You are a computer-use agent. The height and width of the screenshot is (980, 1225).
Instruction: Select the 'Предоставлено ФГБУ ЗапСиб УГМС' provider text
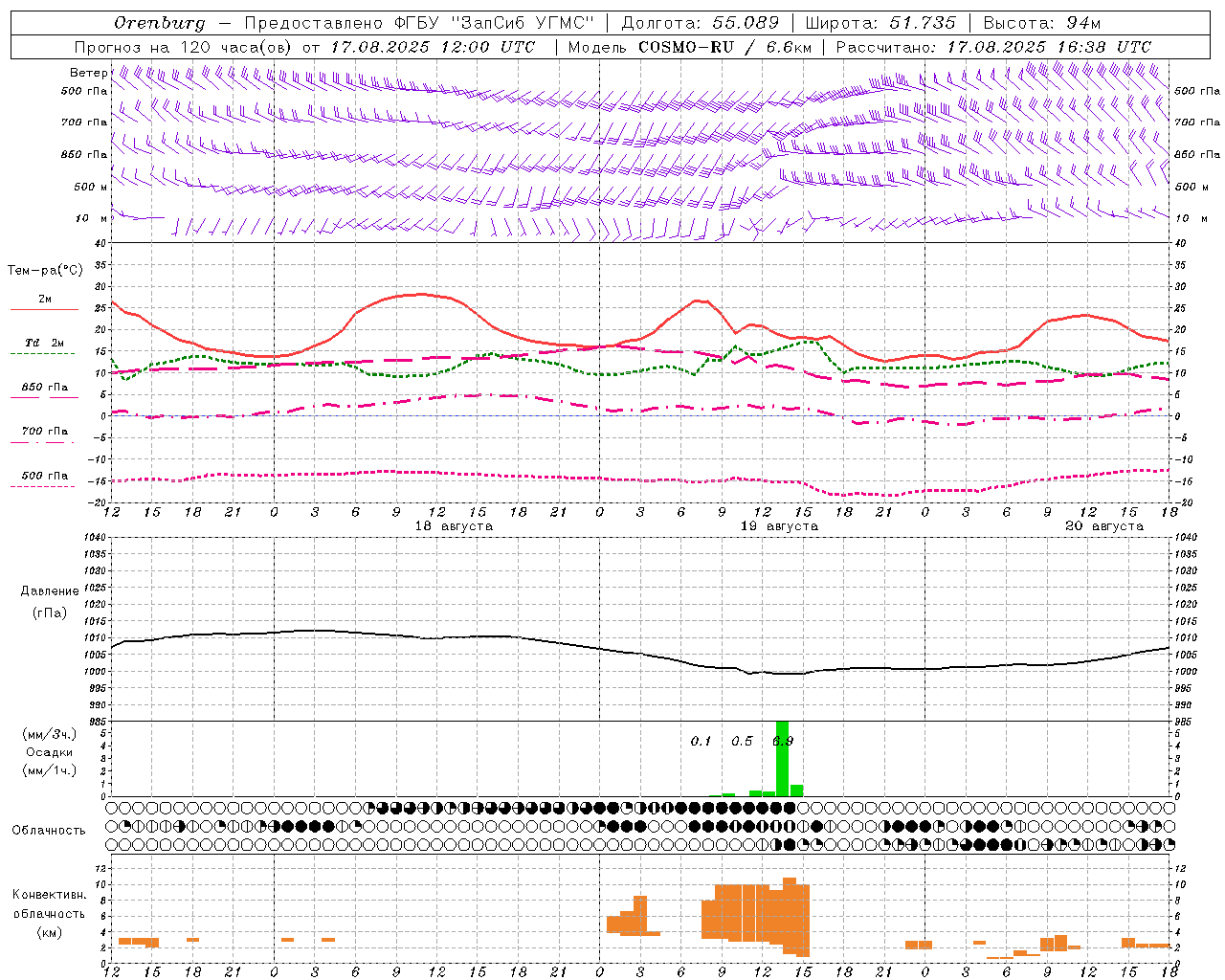tap(418, 23)
